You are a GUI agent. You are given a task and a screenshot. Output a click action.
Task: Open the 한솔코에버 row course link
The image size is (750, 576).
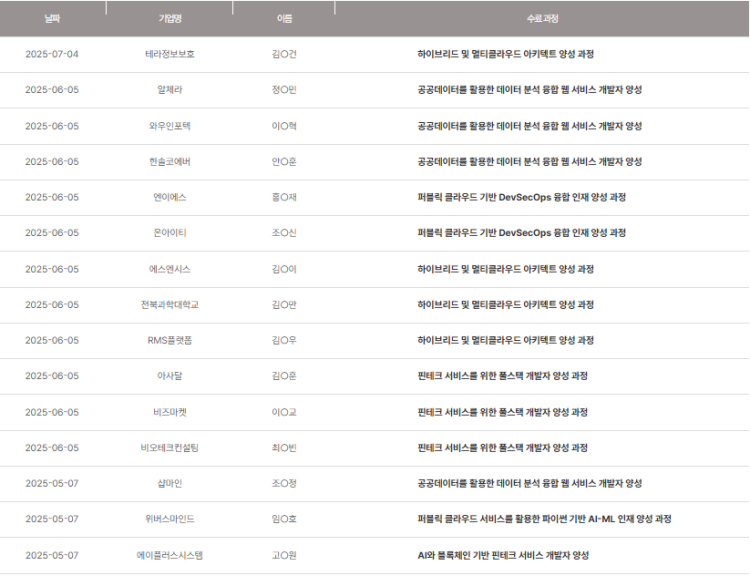[x=529, y=162]
